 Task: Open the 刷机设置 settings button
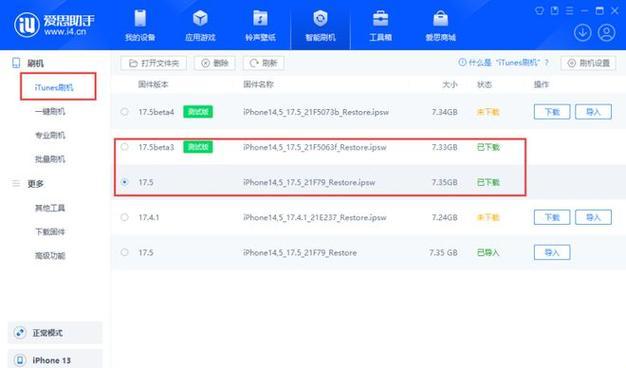point(588,63)
